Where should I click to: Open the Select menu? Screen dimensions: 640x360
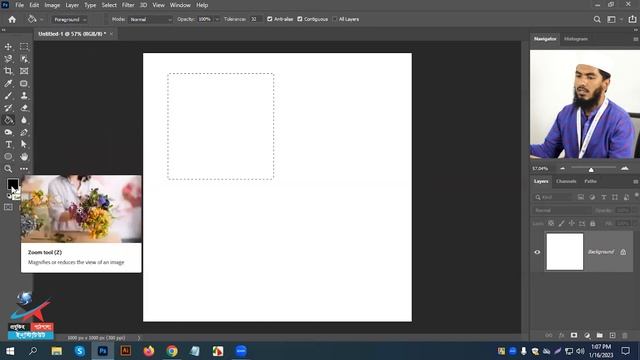(x=109, y=5)
